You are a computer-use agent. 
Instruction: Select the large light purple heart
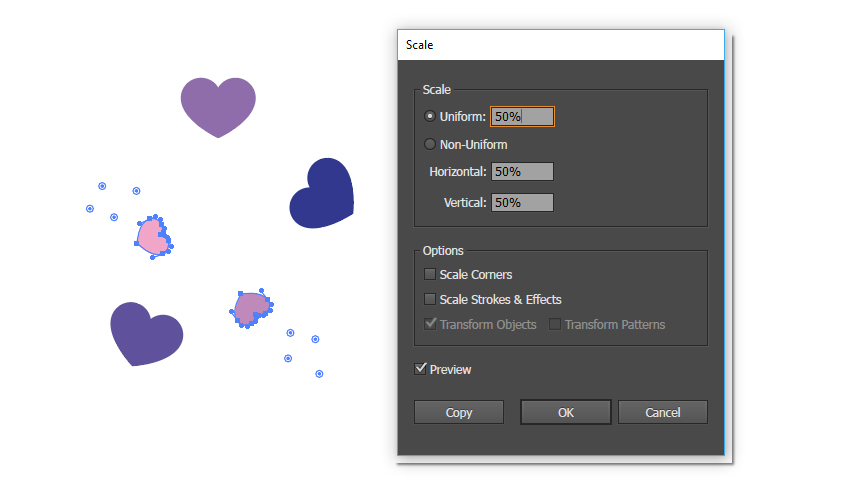(x=218, y=106)
